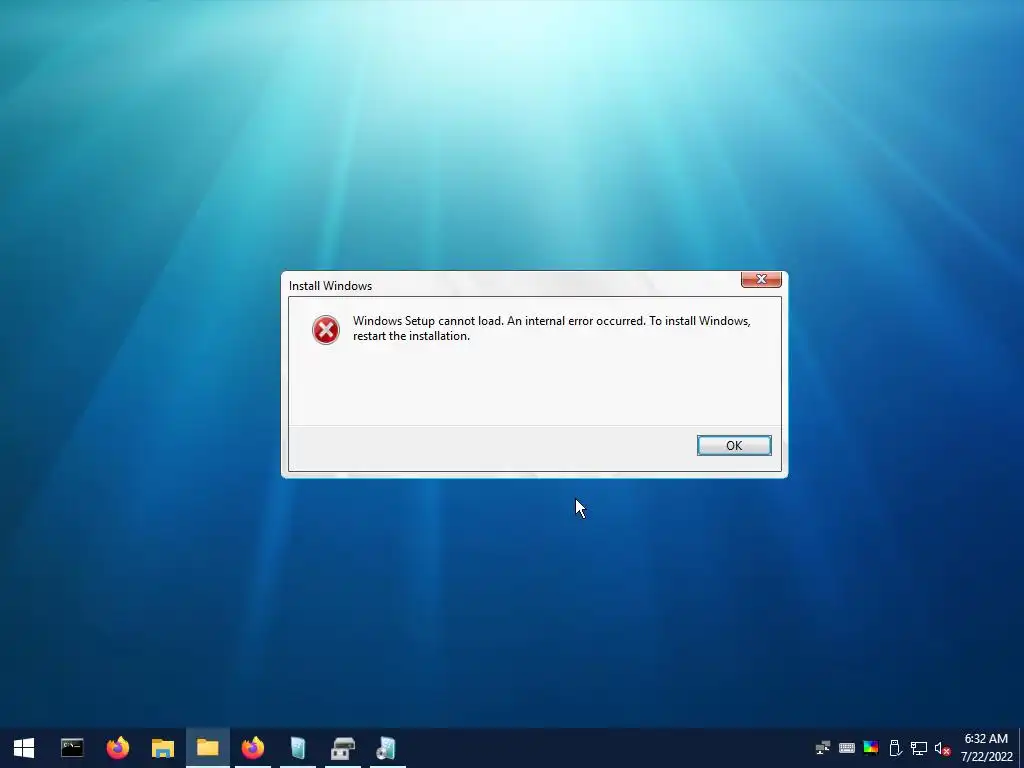1024x768 pixels.
Task: Switch to the running Firefox window
Action: (253, 748)
